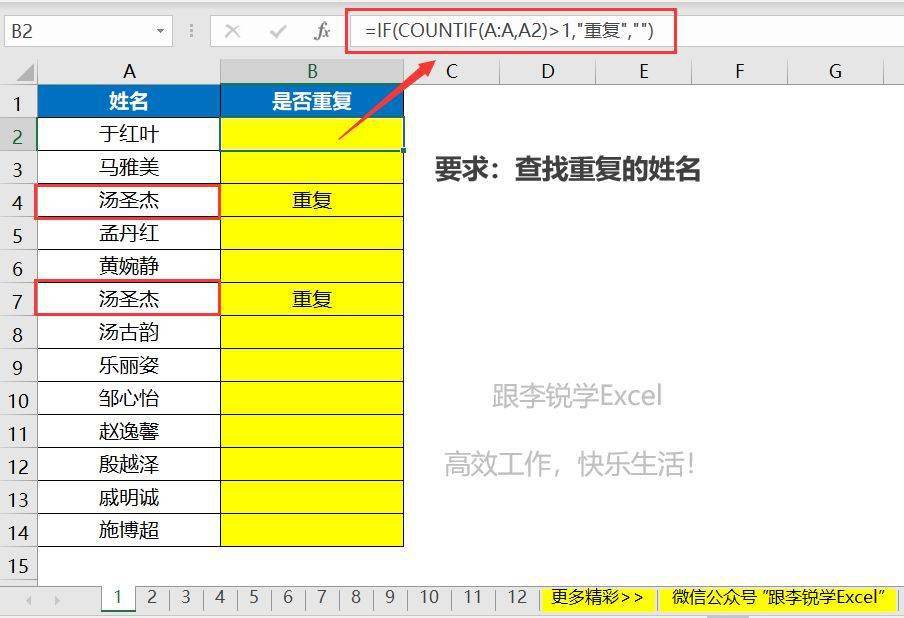Switch to sheet tab 1
The width and height of the screenshot is (904, 618).
[x=118, y=597]
